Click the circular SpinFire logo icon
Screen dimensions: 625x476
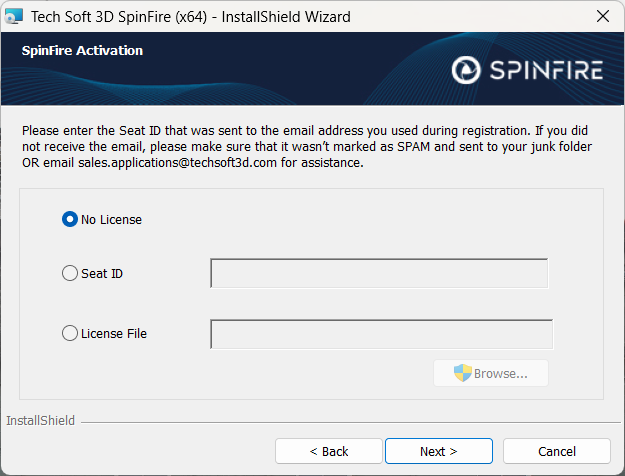pyautogui.click(x=466, y=69)
